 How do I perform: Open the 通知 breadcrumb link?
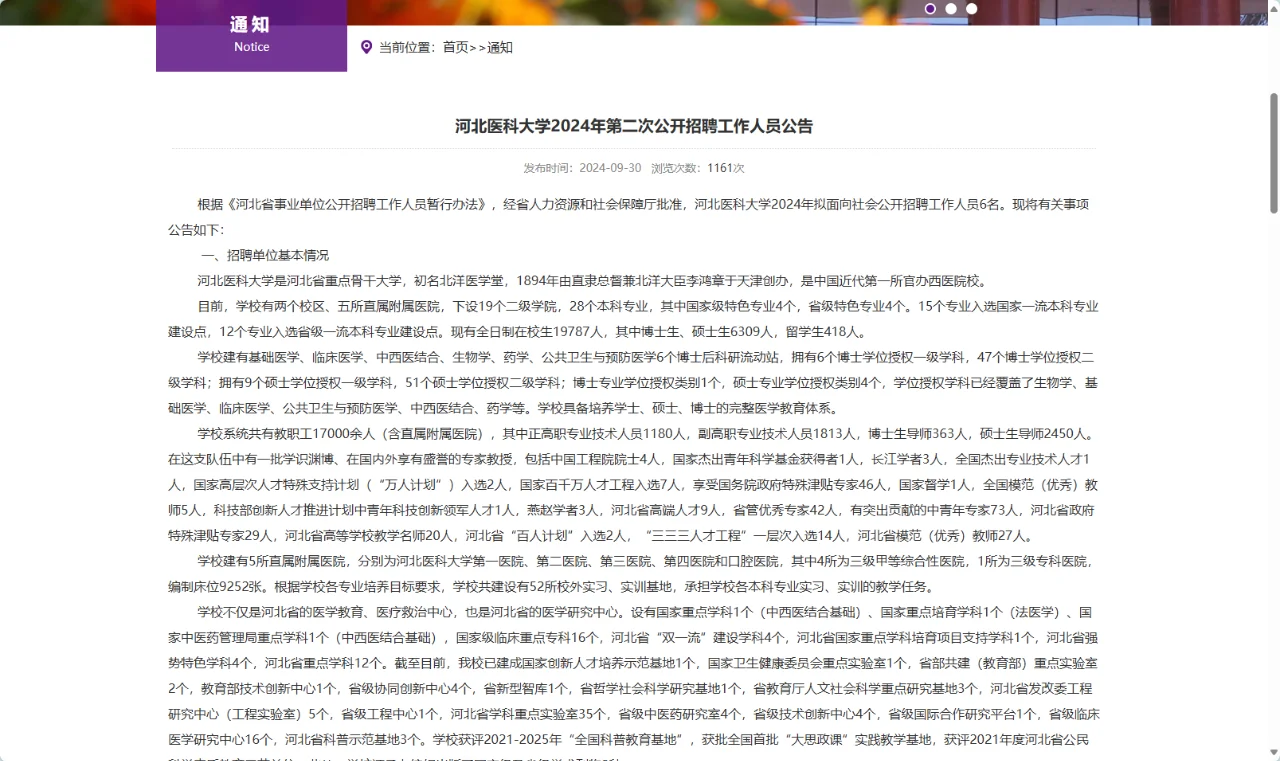tap(500, 47)
